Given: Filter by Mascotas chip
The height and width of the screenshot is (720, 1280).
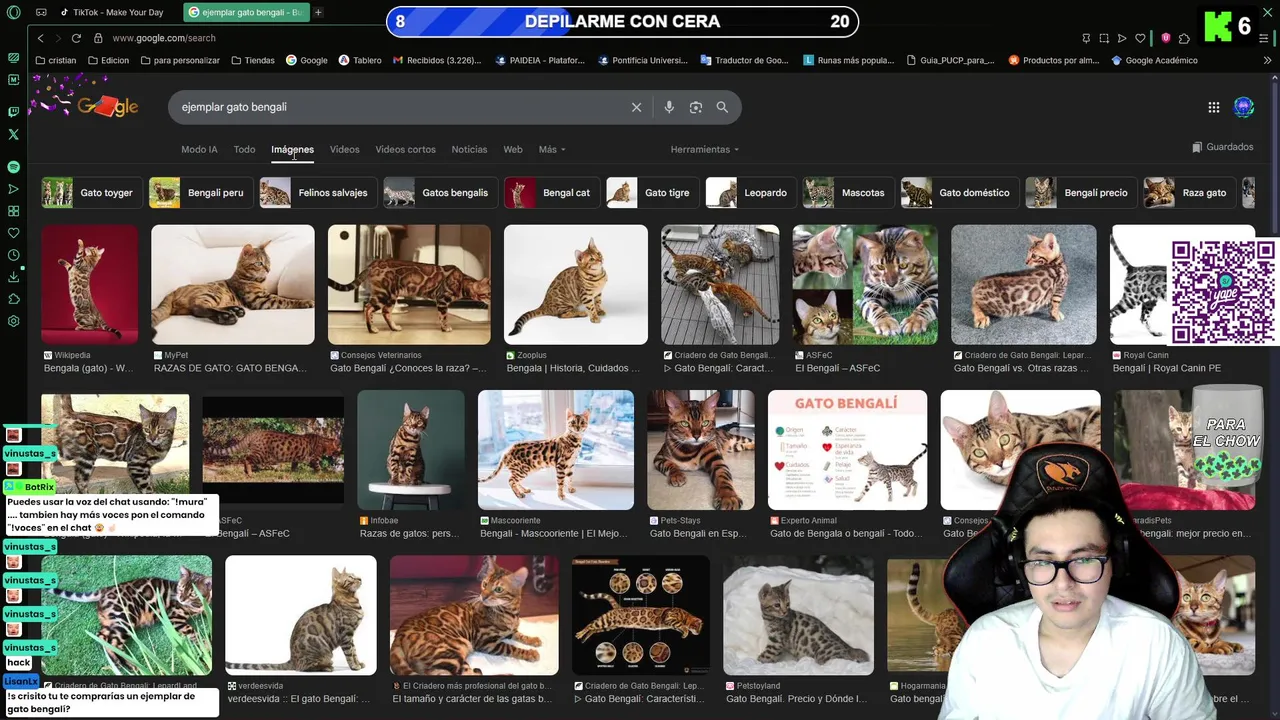Looking at the screenshot, I should pyautogui.click(x=847, y=192).
